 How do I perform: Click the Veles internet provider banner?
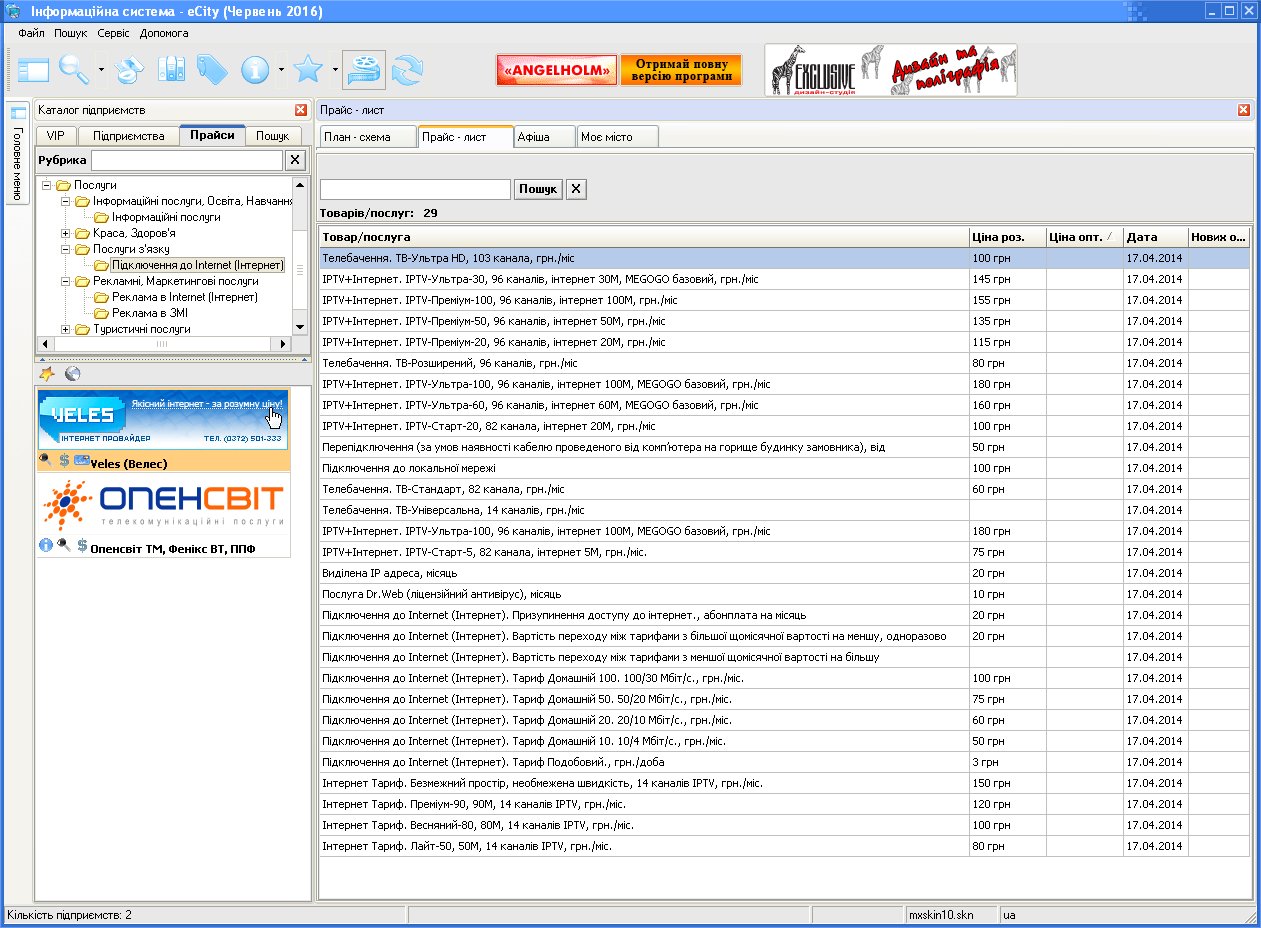pos(163,420)
